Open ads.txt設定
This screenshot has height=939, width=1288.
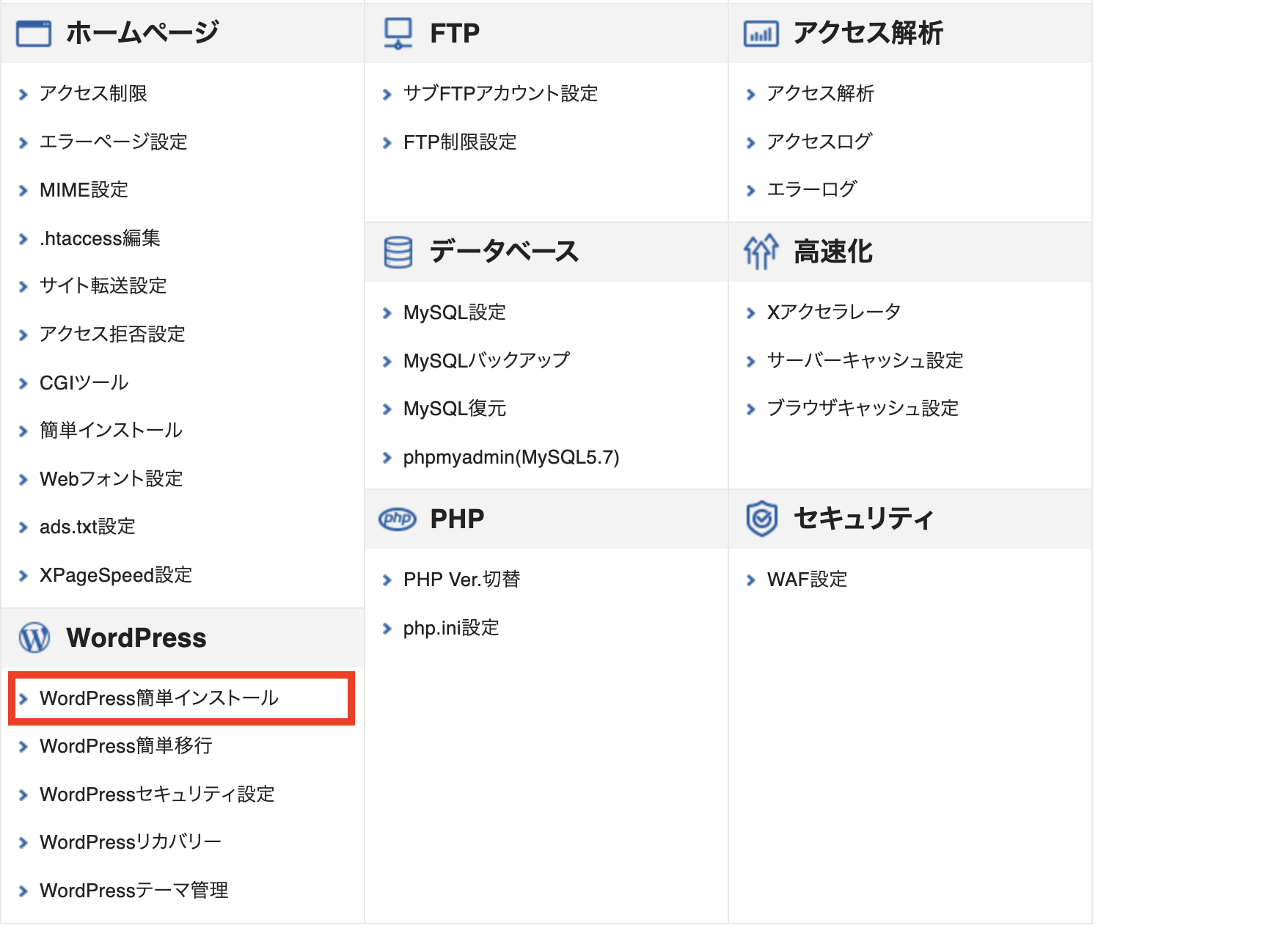click(x=87, y=527)
